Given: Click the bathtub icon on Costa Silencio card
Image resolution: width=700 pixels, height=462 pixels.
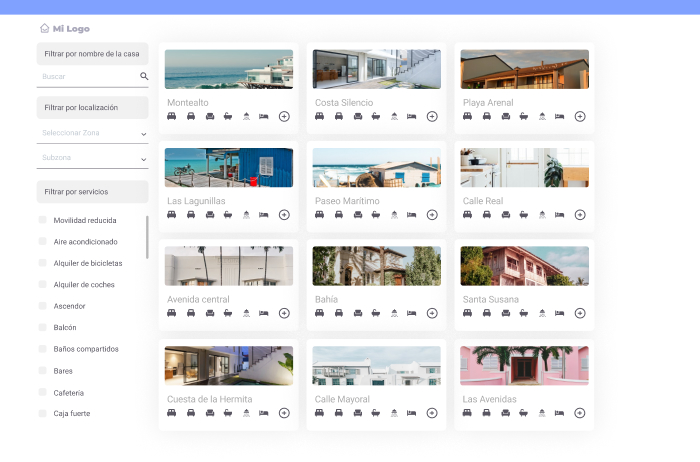Looking at the screenshot, I should coord(376,117).
